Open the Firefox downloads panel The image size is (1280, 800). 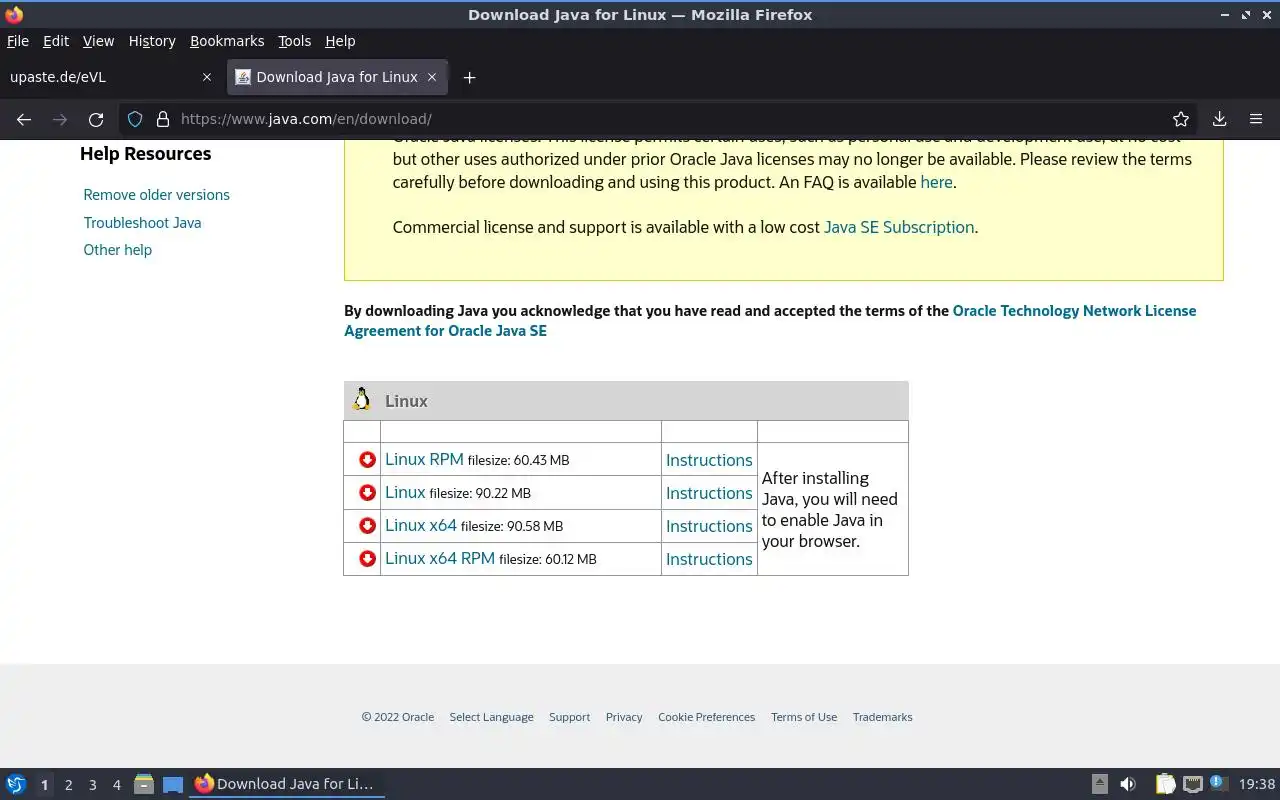point(1219,119)
